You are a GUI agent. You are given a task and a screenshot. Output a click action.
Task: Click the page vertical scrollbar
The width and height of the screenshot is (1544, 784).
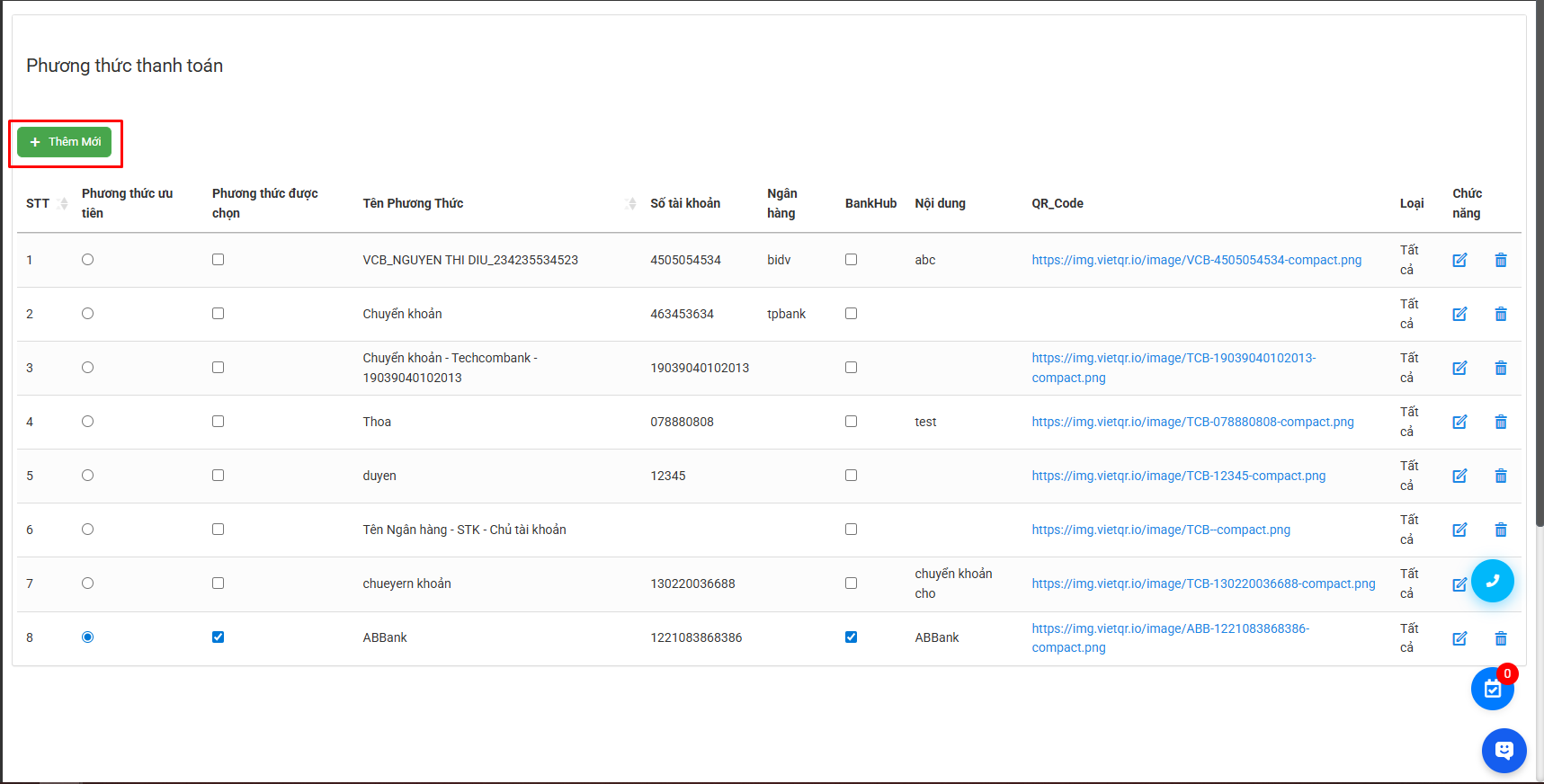(x=1539, y=270)
